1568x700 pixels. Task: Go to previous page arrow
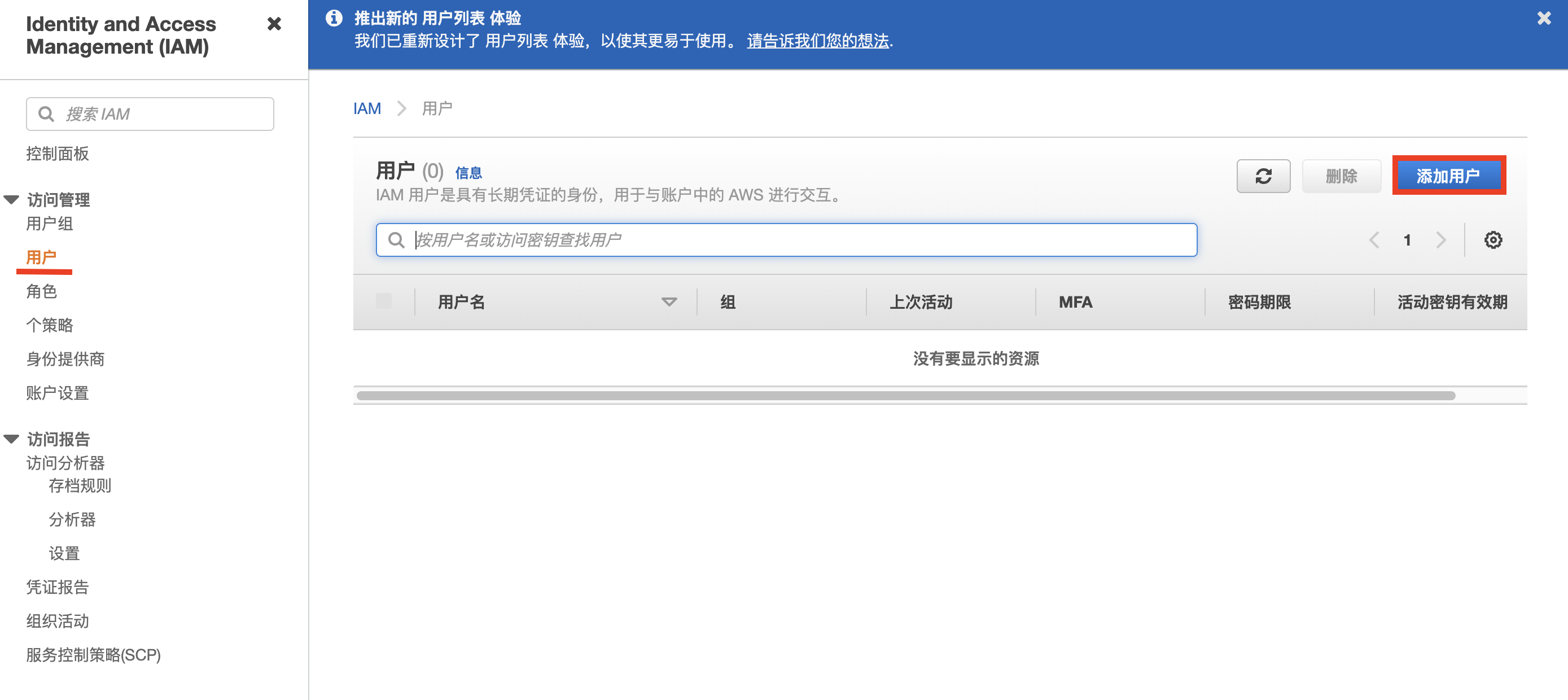(1374, 240)
